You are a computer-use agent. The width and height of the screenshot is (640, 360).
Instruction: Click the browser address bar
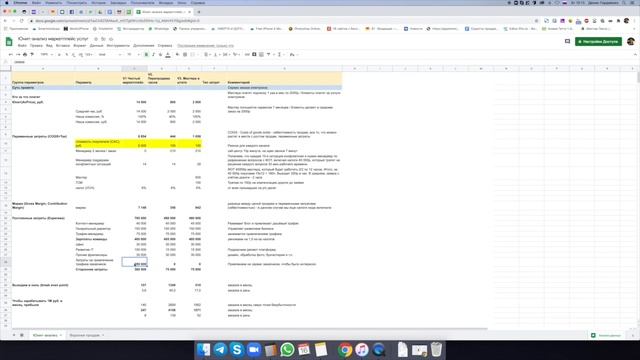point(282,21)
